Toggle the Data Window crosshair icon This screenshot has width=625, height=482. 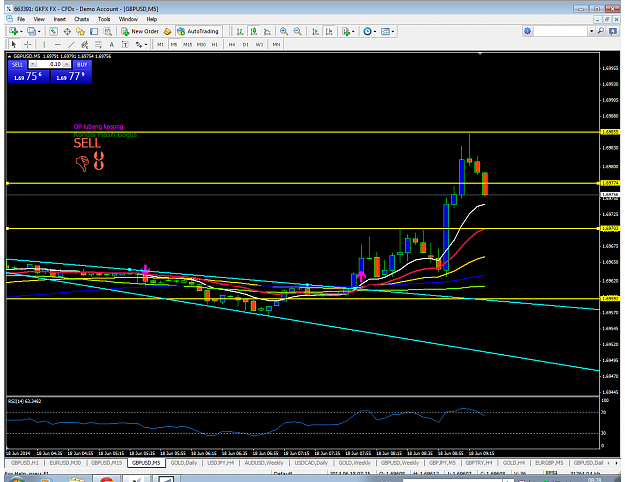(x=67, y=31)
